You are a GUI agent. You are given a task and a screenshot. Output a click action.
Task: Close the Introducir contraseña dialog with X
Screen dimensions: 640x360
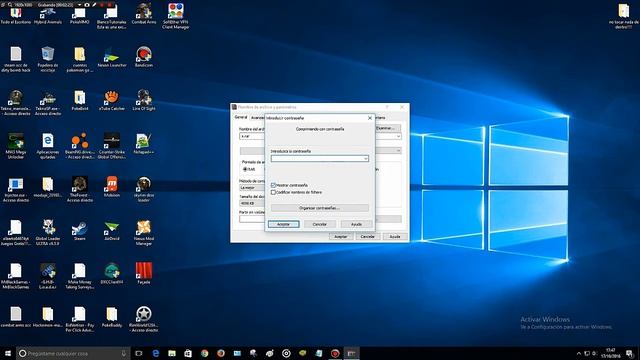[370, 118]
